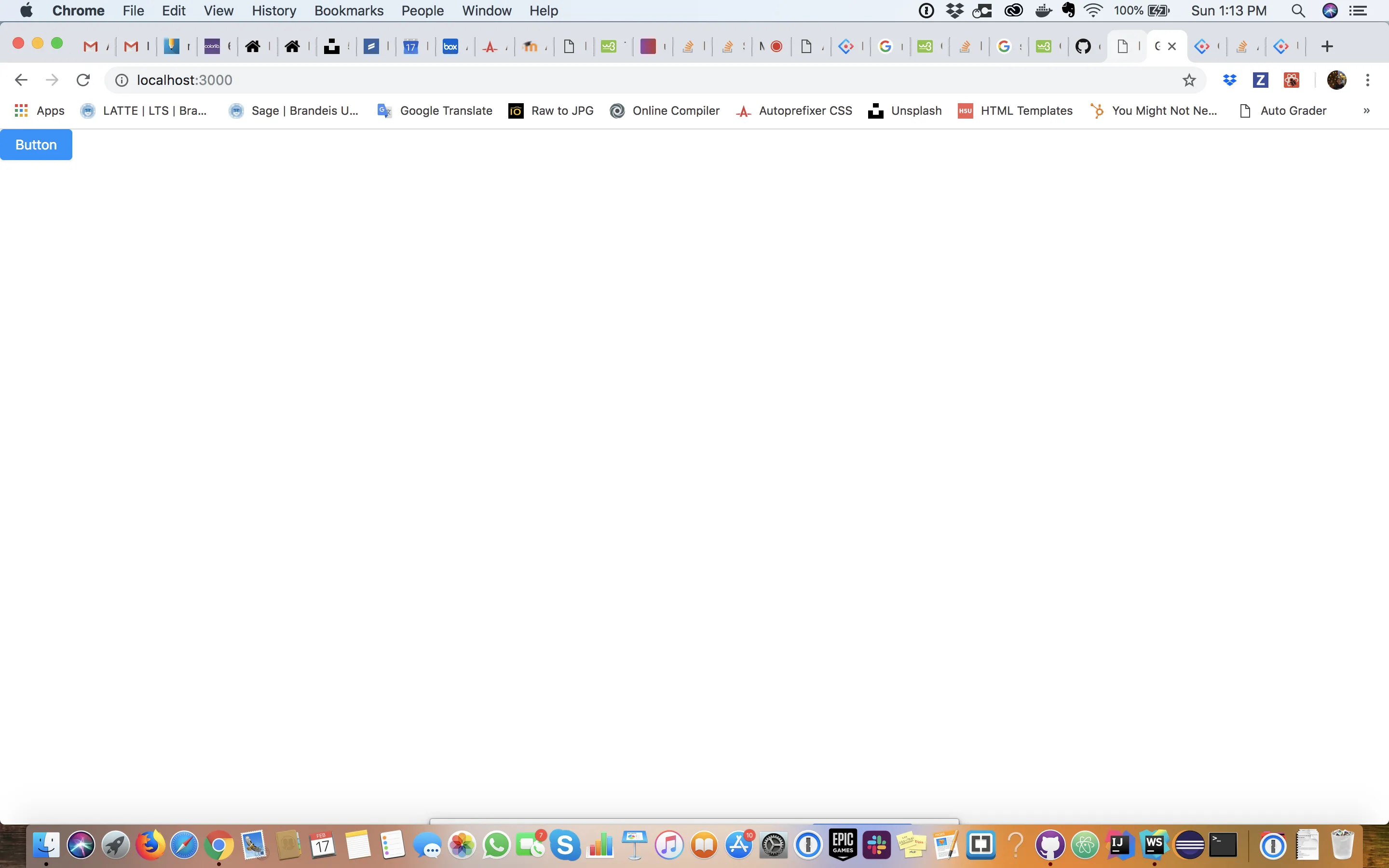Open the History menu
Viewport: 1389px width, 868px height.
274,10
